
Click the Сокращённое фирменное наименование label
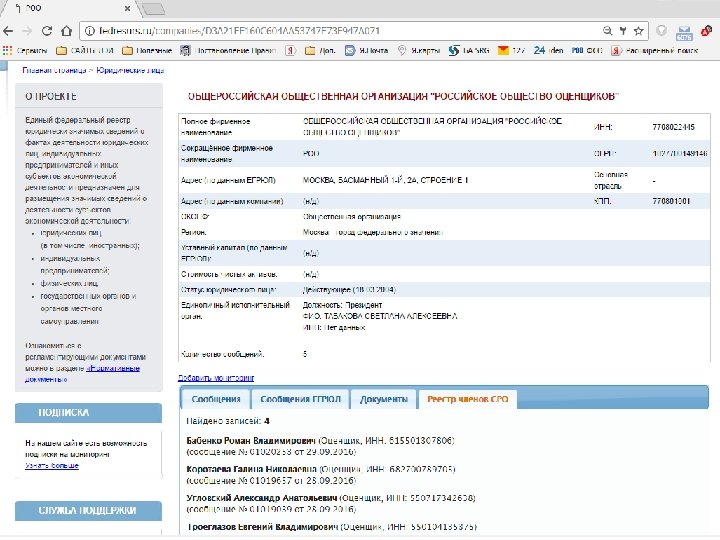[227, 154]
